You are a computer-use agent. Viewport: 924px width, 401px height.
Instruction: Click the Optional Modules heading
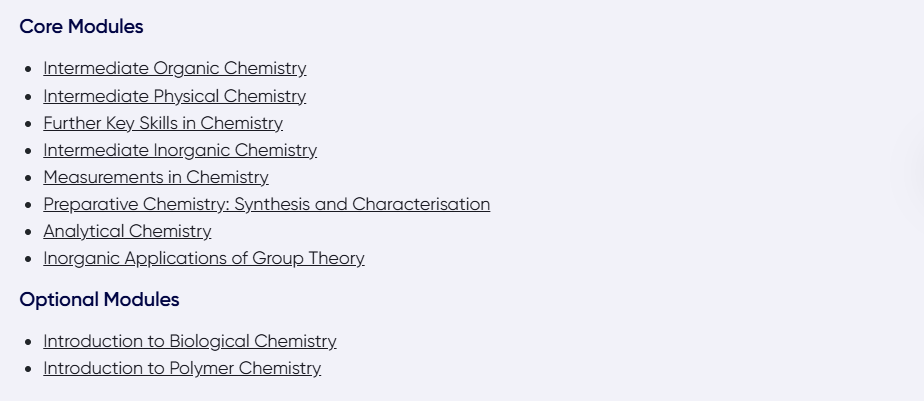(x=99, y=299)
